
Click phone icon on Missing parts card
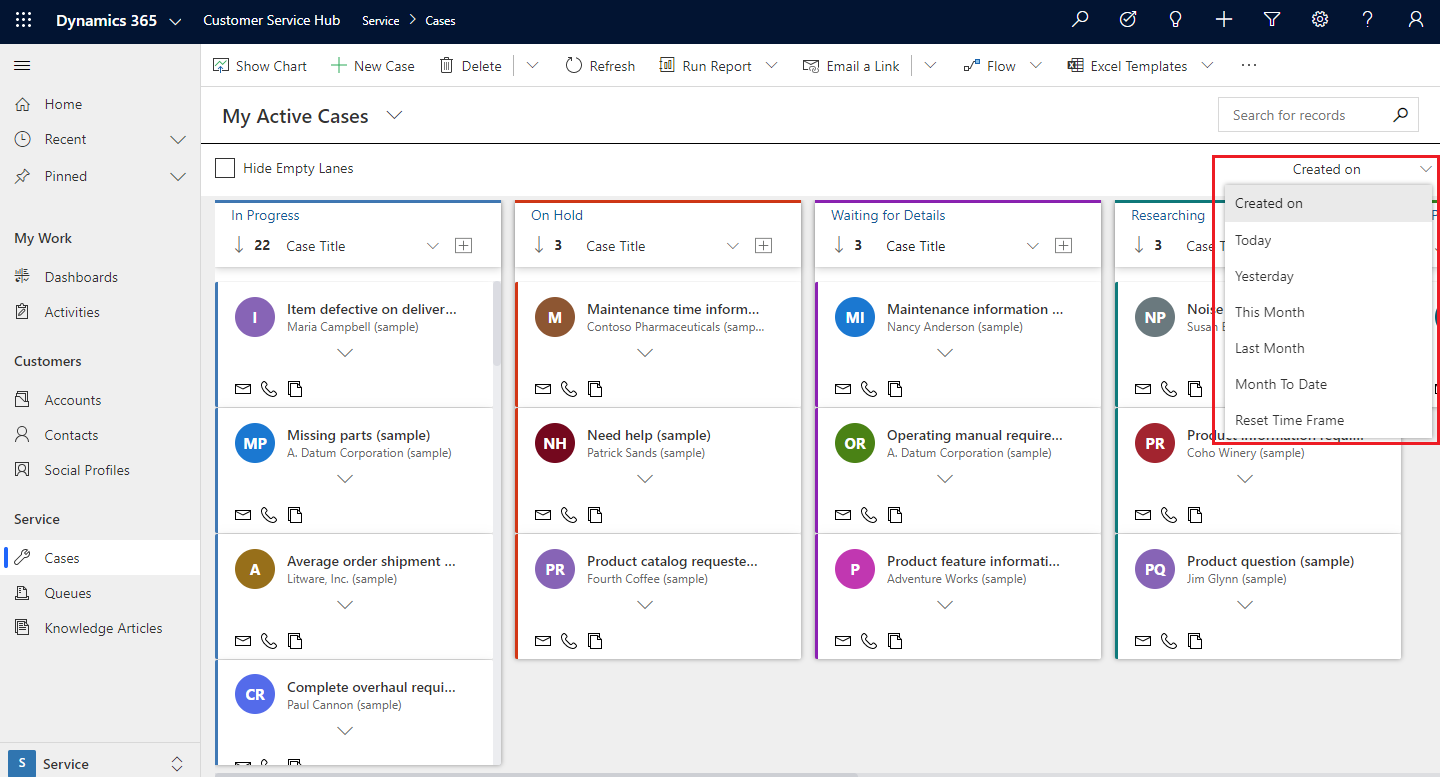(x=268, y=515)
